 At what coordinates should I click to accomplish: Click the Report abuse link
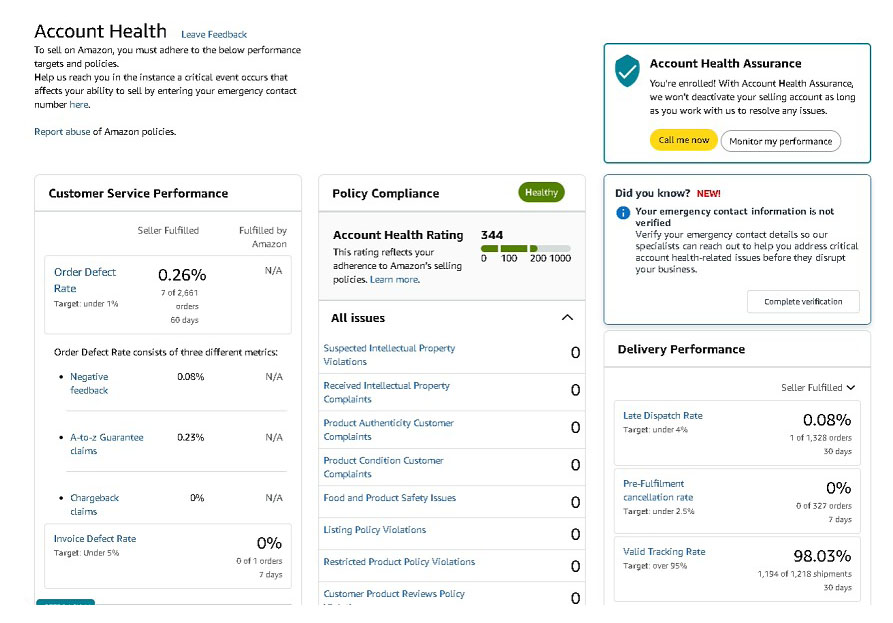[62, 132]
